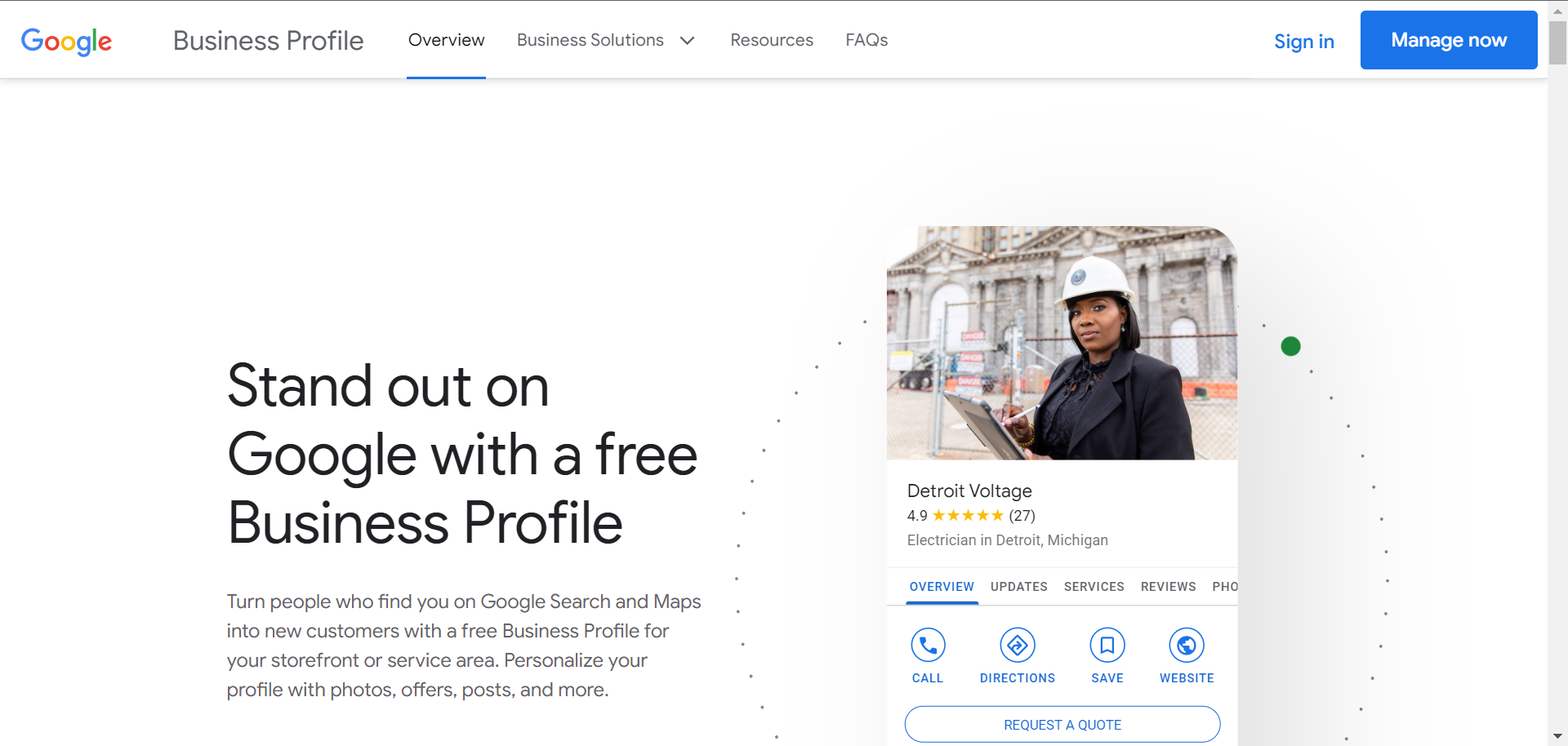Viewport: 1568px width, 746px height.
Task: Select the Overview nav item
Action: 446,40
